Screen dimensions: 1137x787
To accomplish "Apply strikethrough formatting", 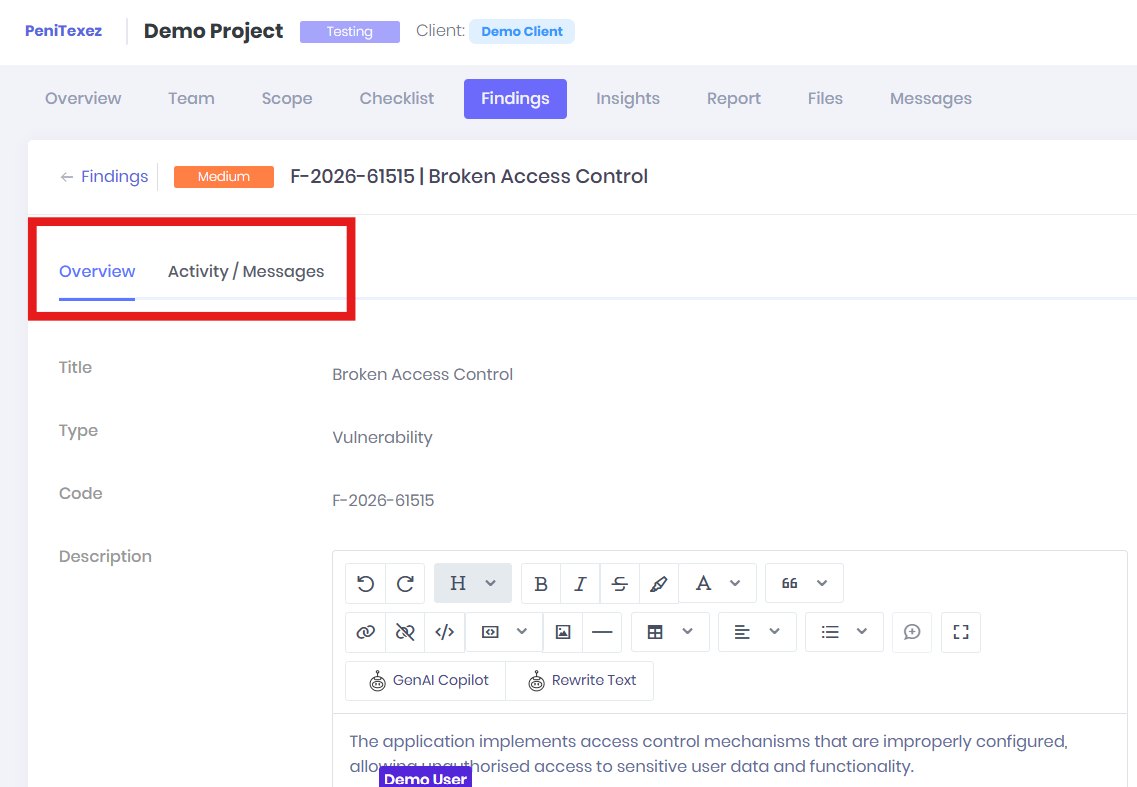I will [620, 583].
